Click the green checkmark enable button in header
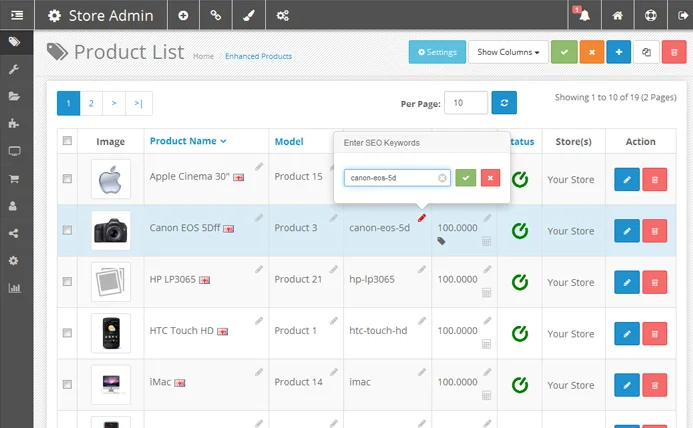 pyautogui.click(x=564, y=52)
